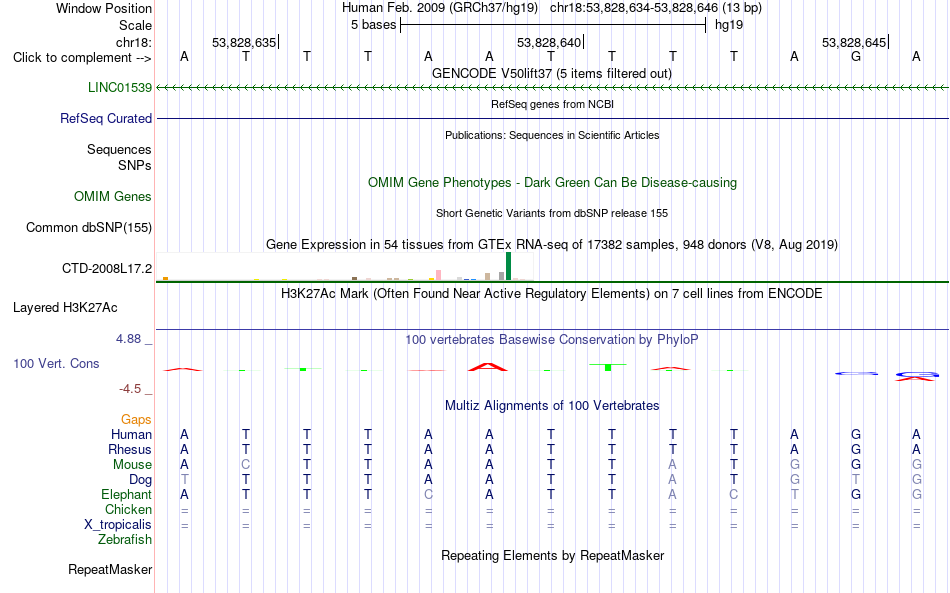Click the chr18:53,828,634-53,828,646 position text
The width and height of the screenshot is (950, 593).
coord(656,8)
